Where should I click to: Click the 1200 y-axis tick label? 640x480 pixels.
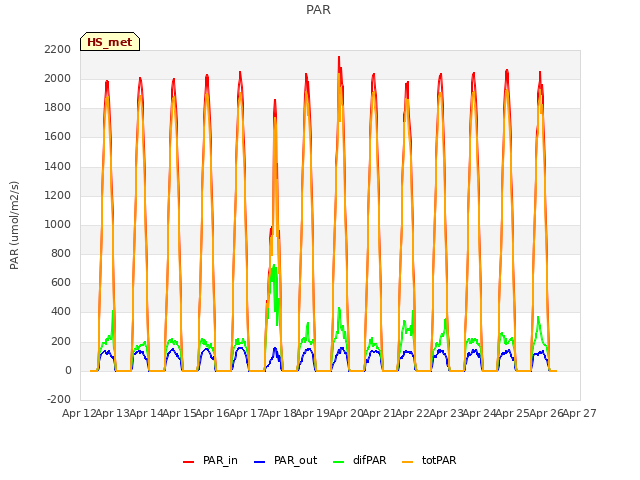click(58, 196)
